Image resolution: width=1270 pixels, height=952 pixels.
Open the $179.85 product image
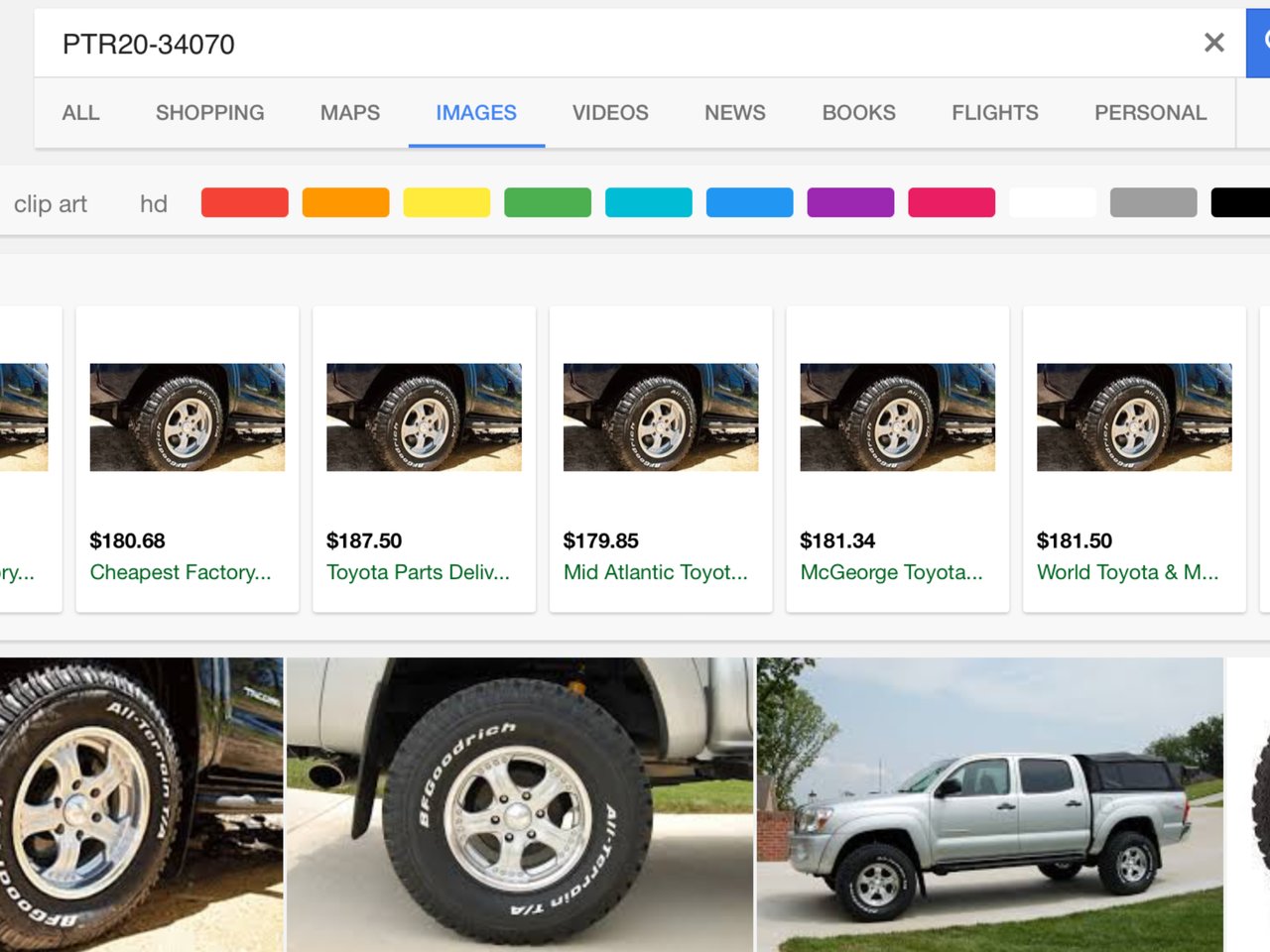661,417
